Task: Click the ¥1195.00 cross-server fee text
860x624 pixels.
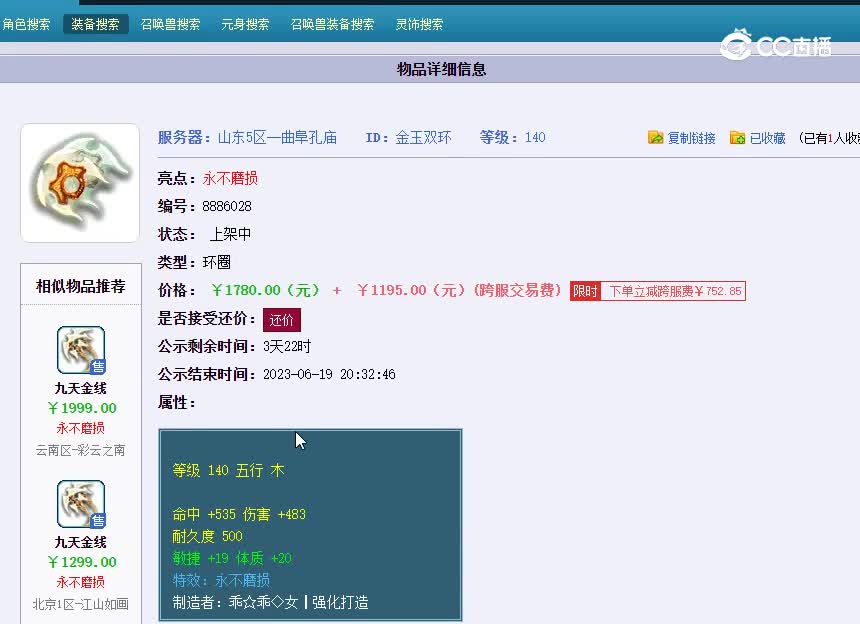Action: (459, 290)
